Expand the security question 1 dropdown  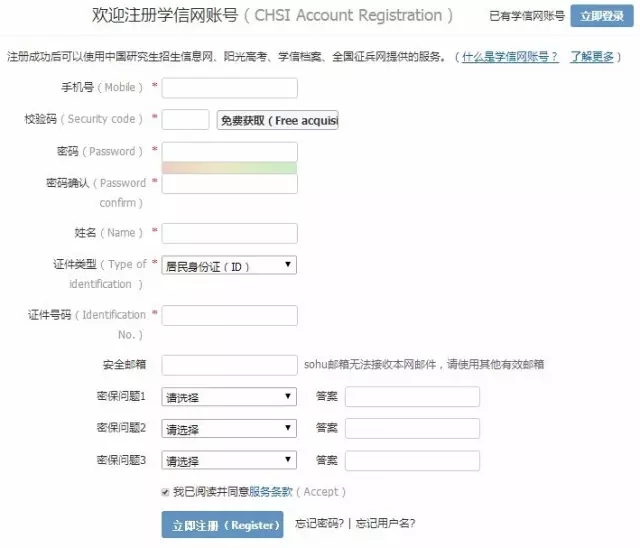tap(229, 397)
